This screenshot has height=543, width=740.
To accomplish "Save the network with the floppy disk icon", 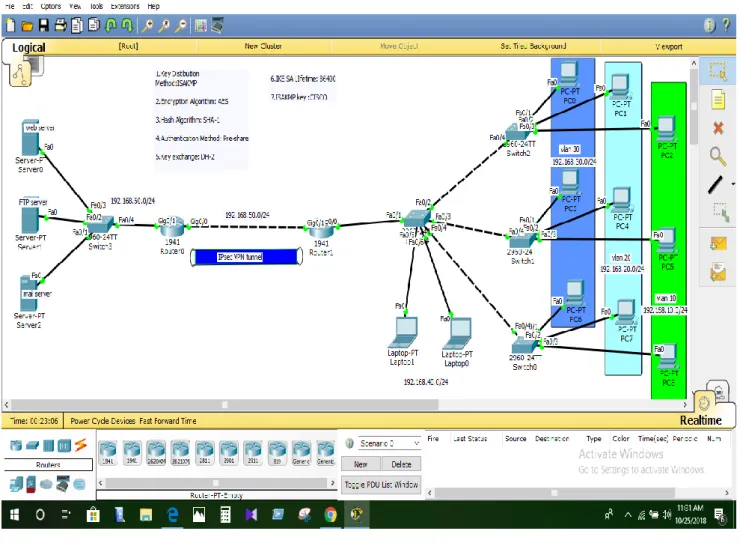I will (43, 25).
